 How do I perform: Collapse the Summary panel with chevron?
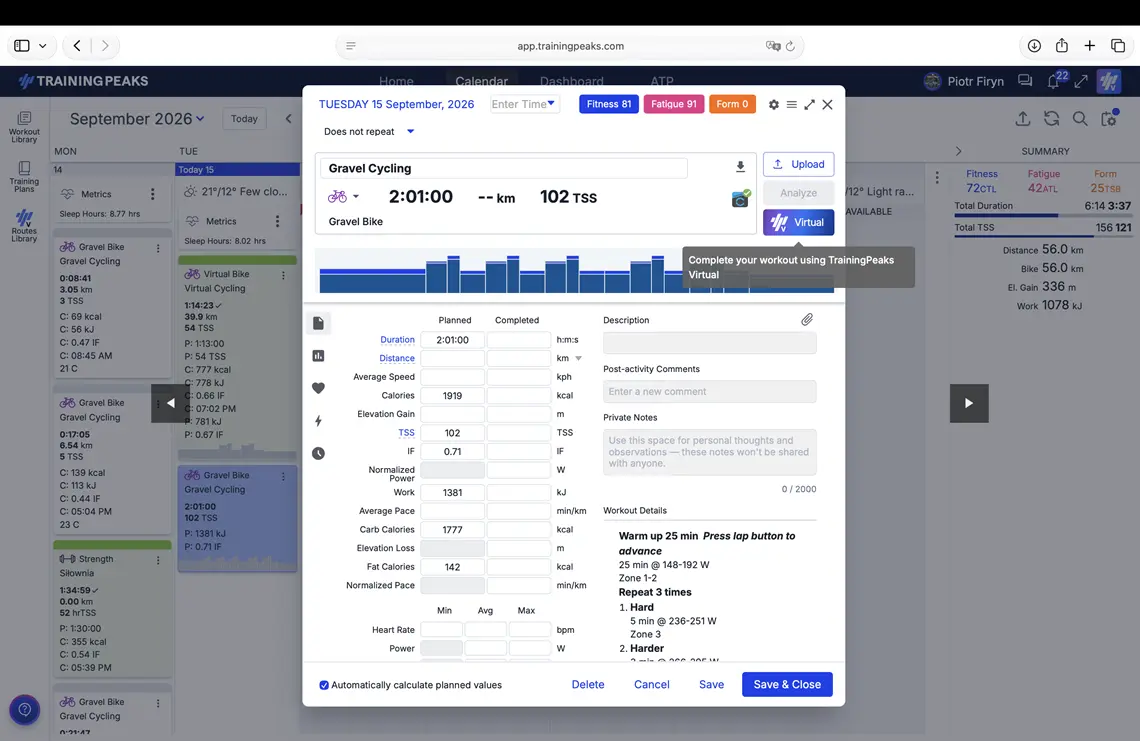point(958,151)
